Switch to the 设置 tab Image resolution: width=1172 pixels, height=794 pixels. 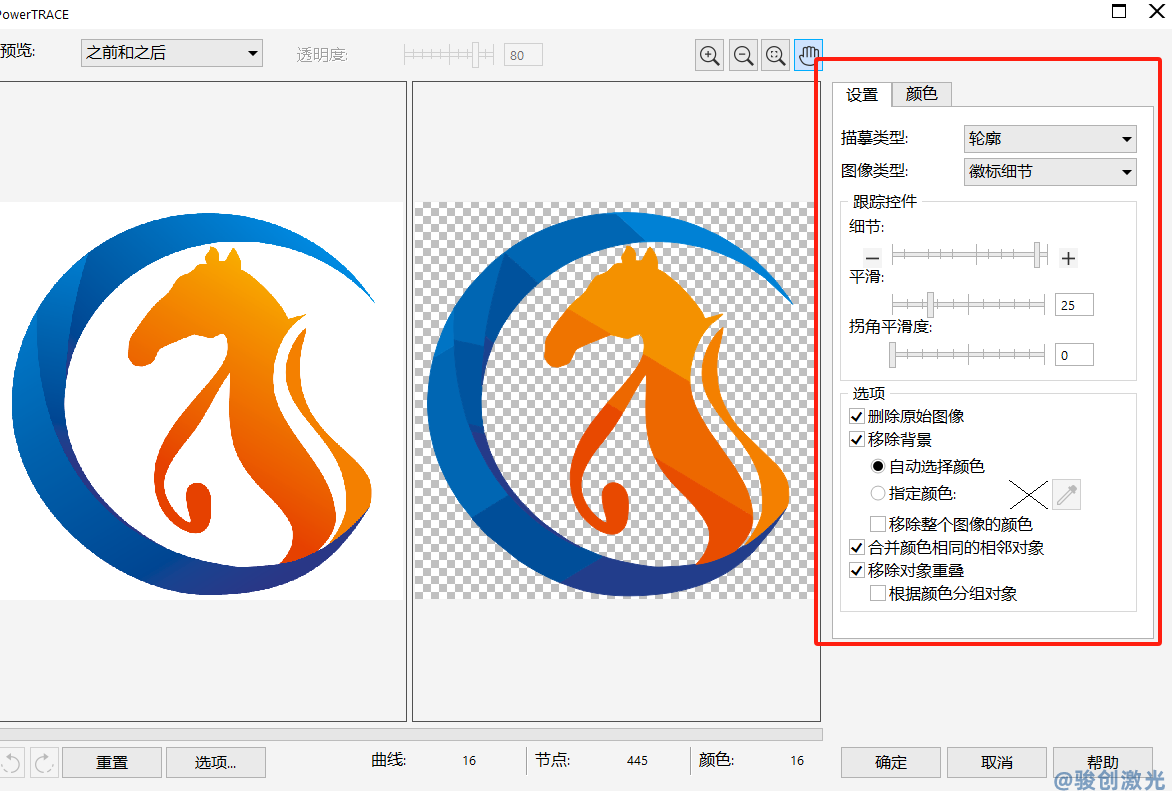click(x=861, y=94)
